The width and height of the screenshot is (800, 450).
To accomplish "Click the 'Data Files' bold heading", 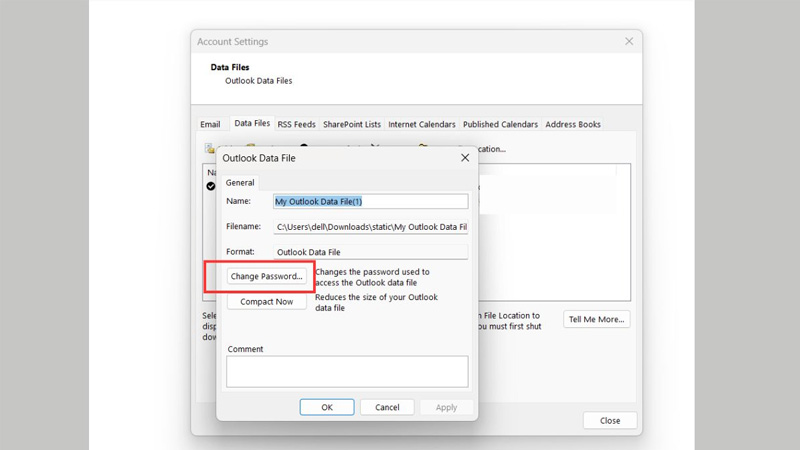I will click(x=230, y=67).
